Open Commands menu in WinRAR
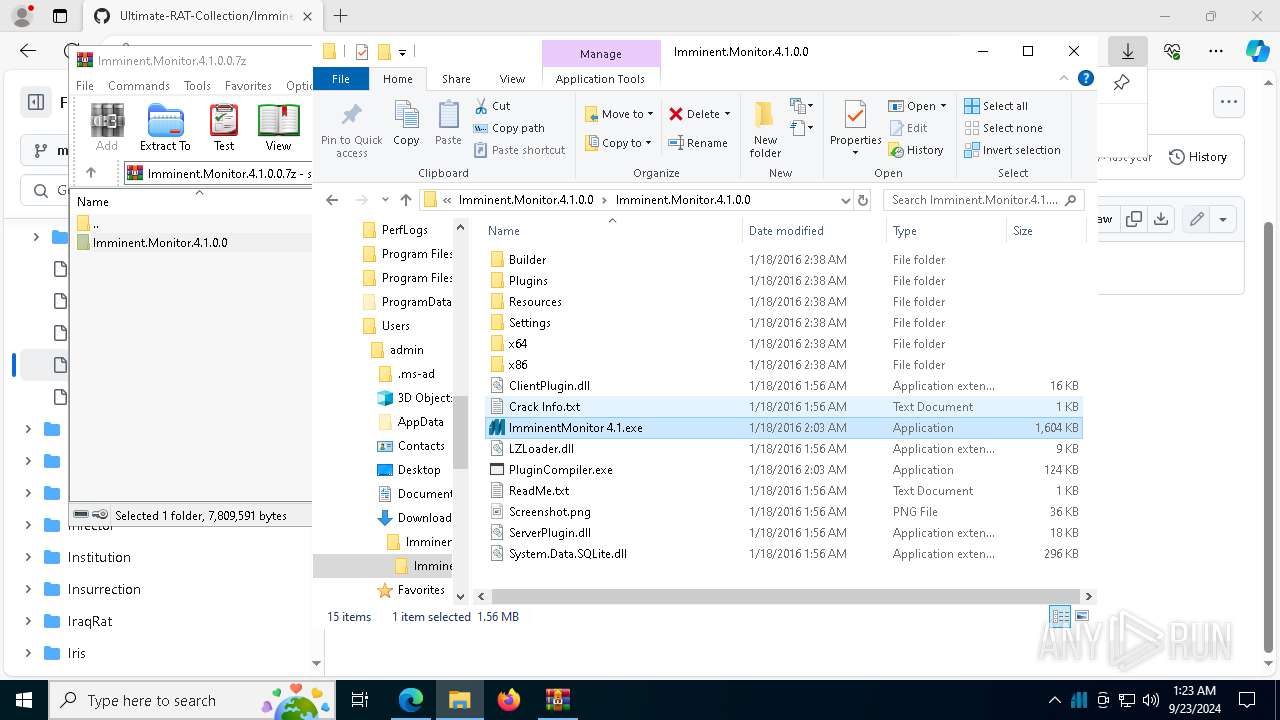Viewport: 1280px width, 720px height. (139, 86)
